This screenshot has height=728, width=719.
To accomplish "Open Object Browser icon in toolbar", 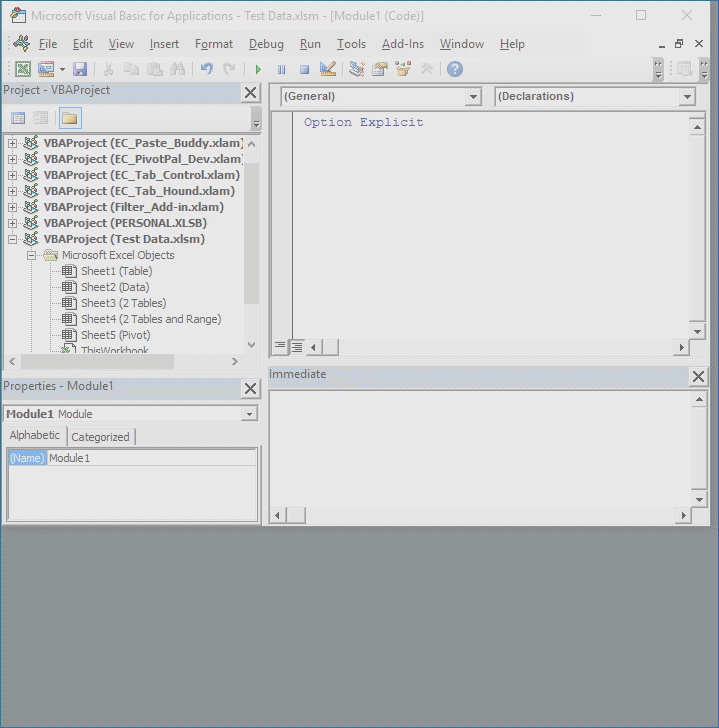I will click(403, 69).
